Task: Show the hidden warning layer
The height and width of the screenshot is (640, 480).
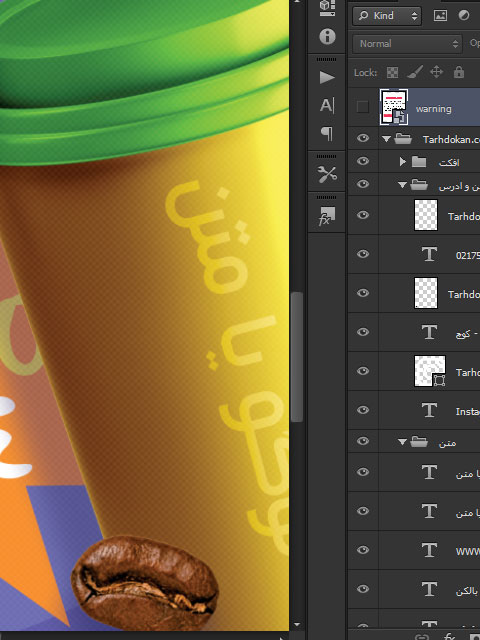Action: (362, 107)
